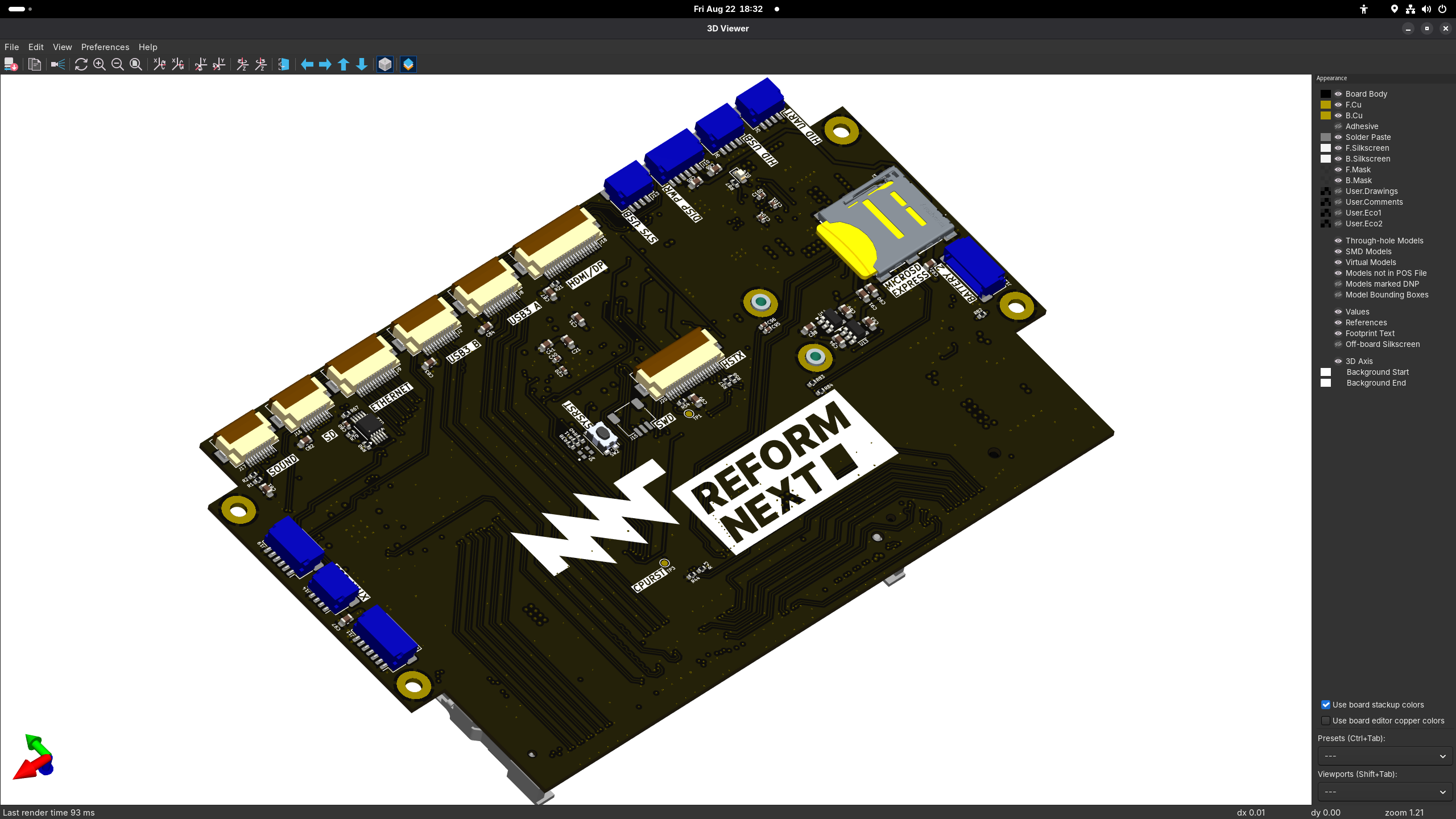
Task: Click the 3D axis gizmo in the viewport
Action: pyautogui.click(x=34, y=758)
